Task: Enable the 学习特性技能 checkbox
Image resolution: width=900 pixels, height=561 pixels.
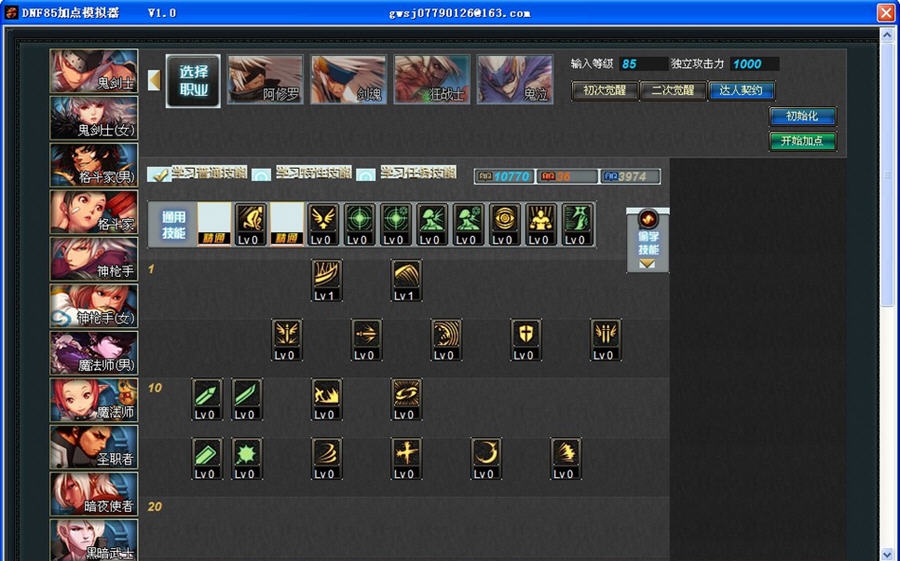Action: pyautogui.click(x=262, y=175)
